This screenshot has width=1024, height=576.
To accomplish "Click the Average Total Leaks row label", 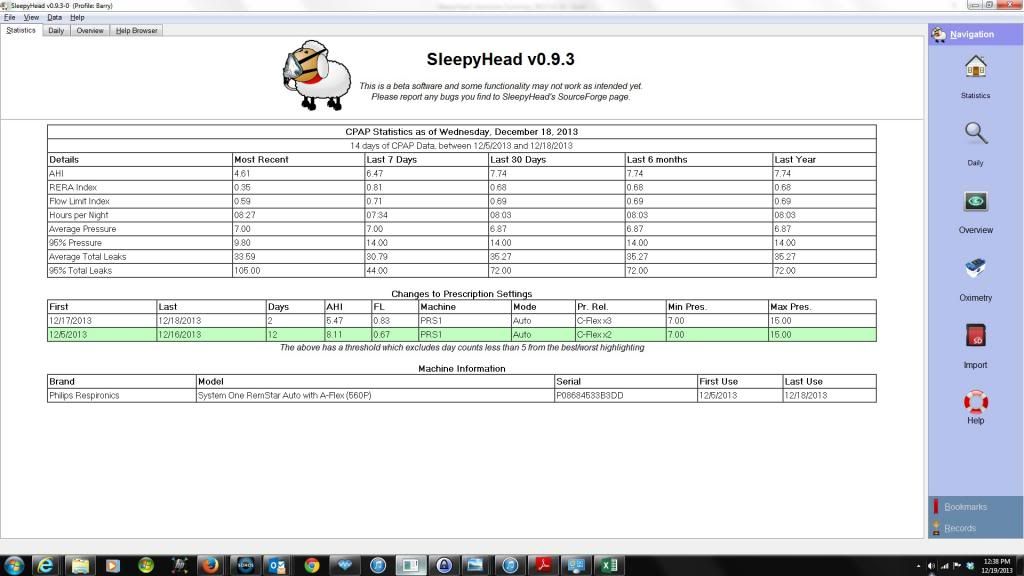I will 88,257.
